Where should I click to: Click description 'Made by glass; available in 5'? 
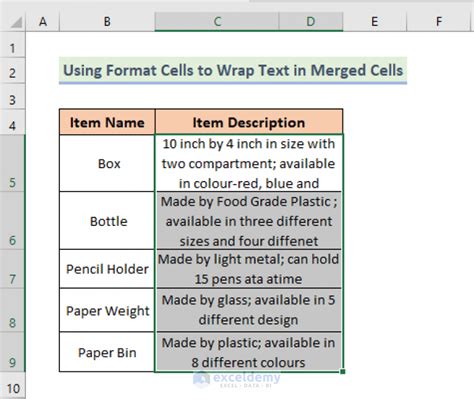point(249,310)
